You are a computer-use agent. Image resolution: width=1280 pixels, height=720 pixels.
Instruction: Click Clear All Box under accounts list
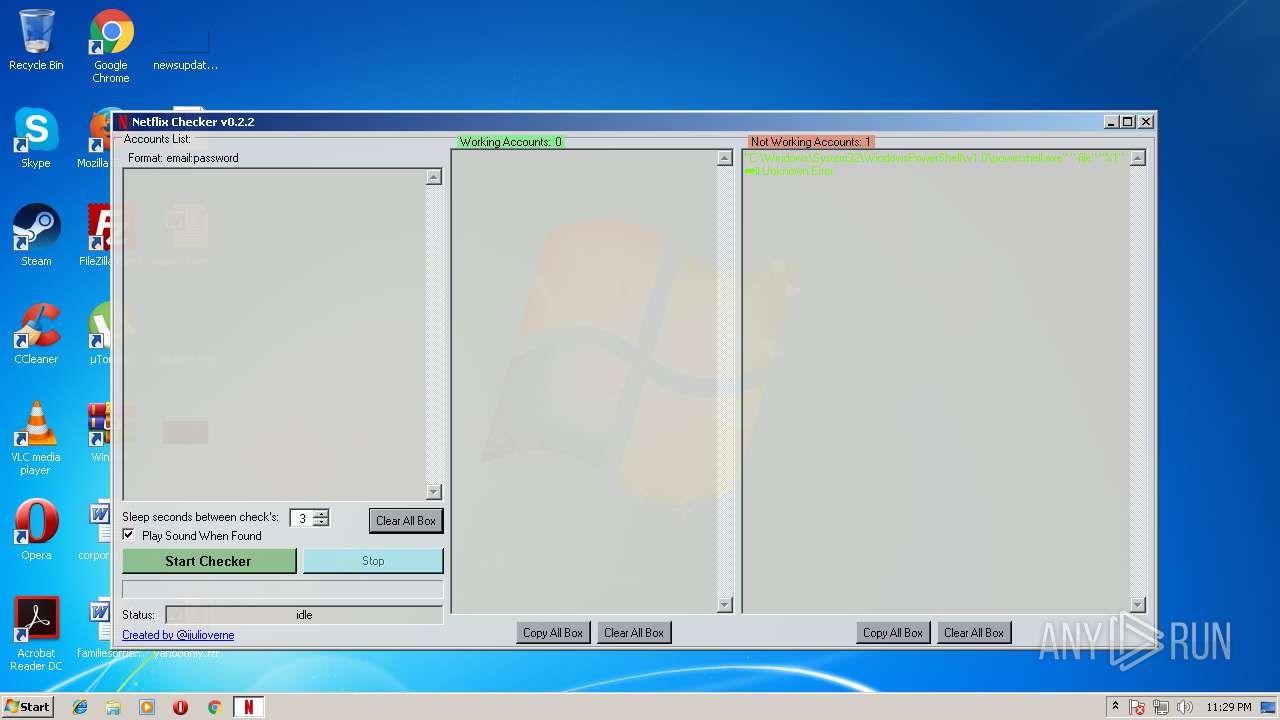click(x=406, y=521)
